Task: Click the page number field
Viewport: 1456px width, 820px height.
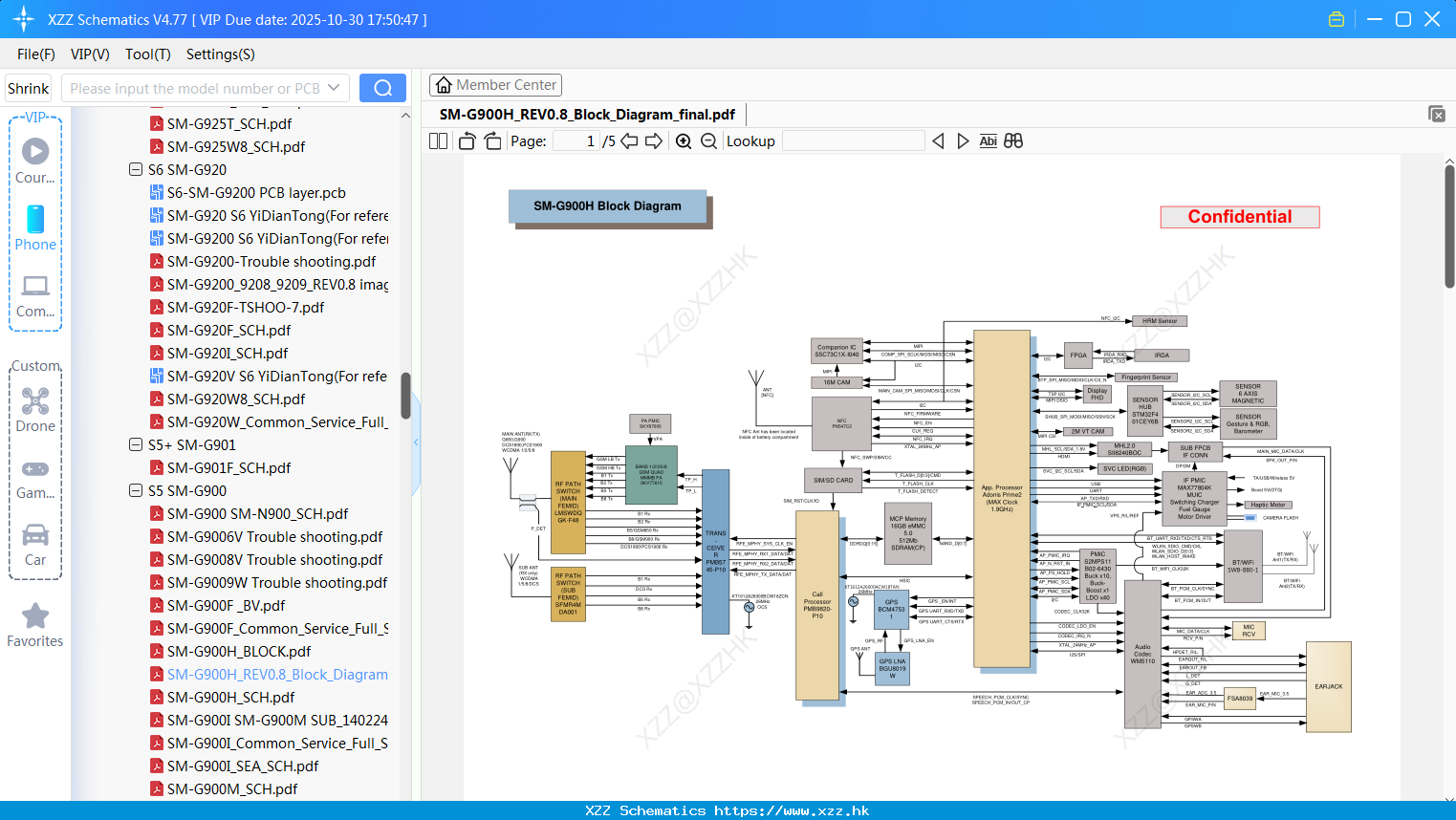Action: coord(576,140)
